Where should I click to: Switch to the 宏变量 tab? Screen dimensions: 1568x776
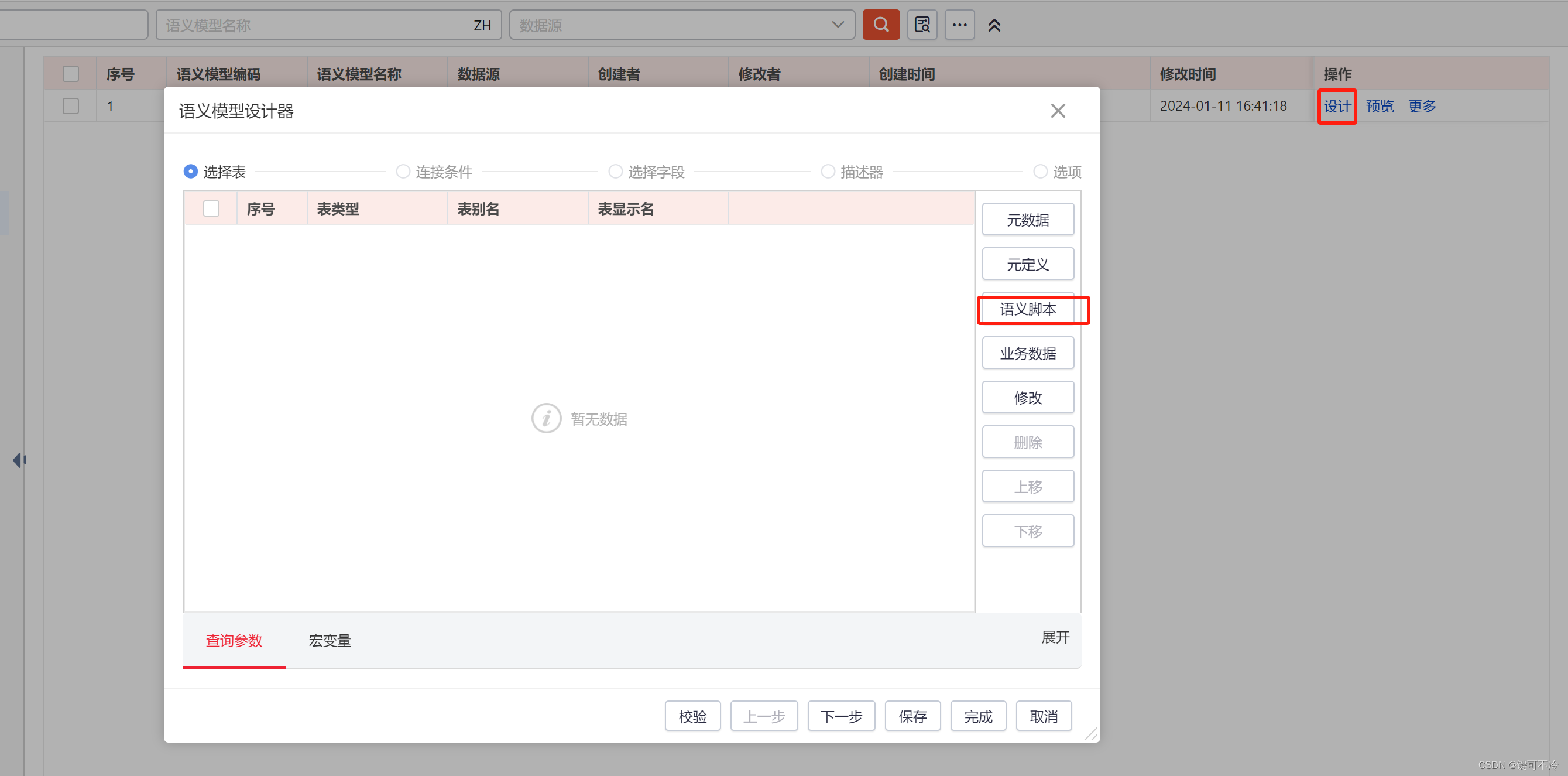pyautogui.click(x=330, y=640)
